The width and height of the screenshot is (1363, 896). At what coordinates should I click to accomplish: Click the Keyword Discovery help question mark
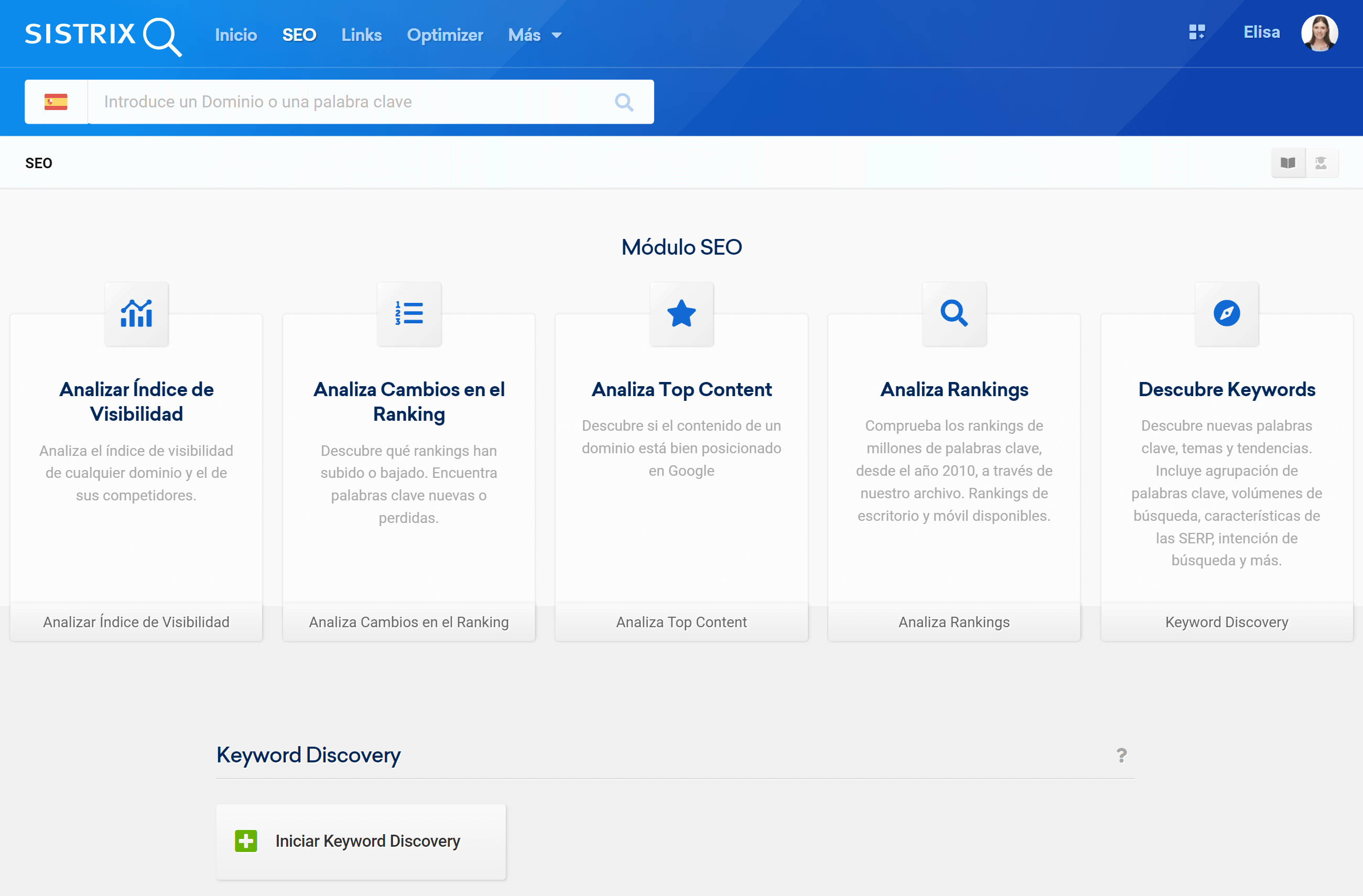[x=1121, y=755]
